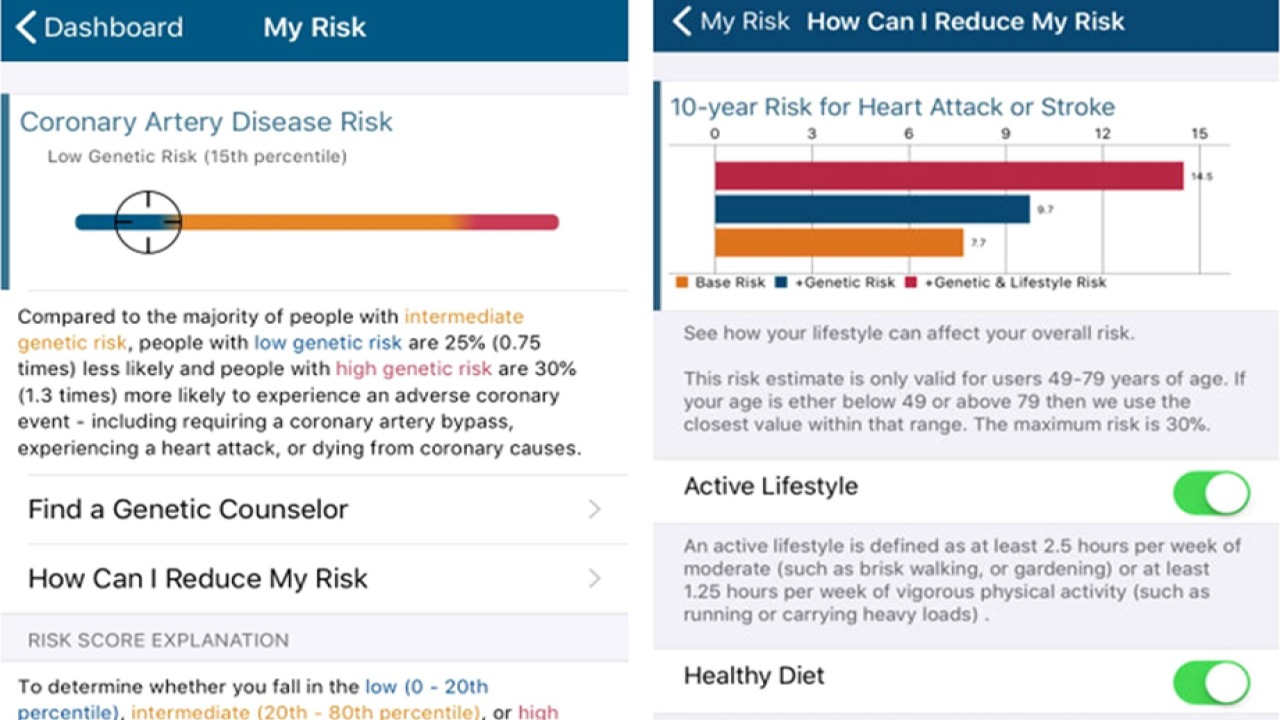This screenshot has width=1280, height=720.
Task: Click the red 14.5 risk bar in chart
Action: click(948, 176)
